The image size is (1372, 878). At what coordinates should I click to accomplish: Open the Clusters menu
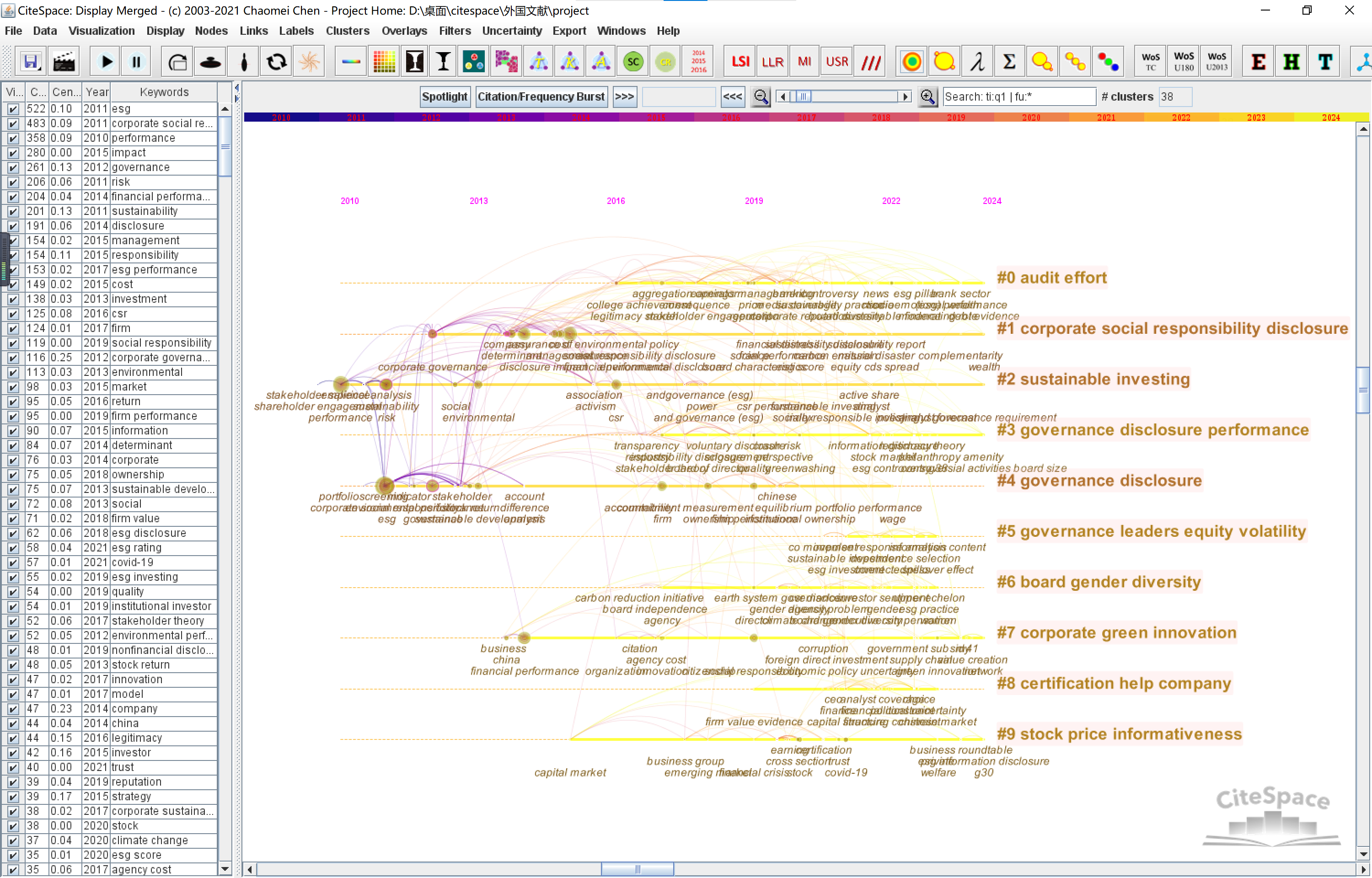(348, 31)
